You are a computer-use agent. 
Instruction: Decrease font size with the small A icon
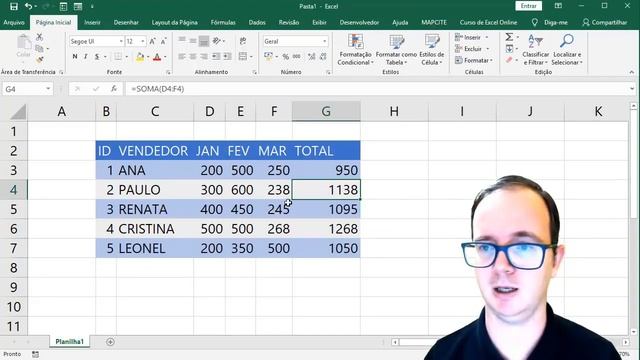click(x=163, y=41)
